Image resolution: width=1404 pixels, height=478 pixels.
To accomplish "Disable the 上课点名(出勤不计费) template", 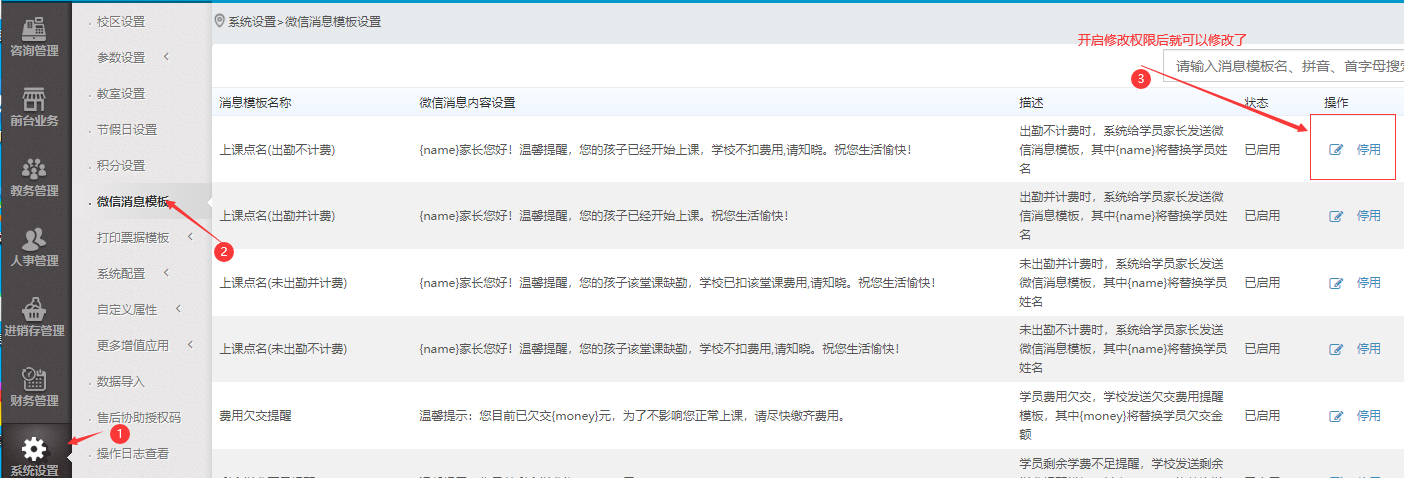I will [x=1369, y=150].
